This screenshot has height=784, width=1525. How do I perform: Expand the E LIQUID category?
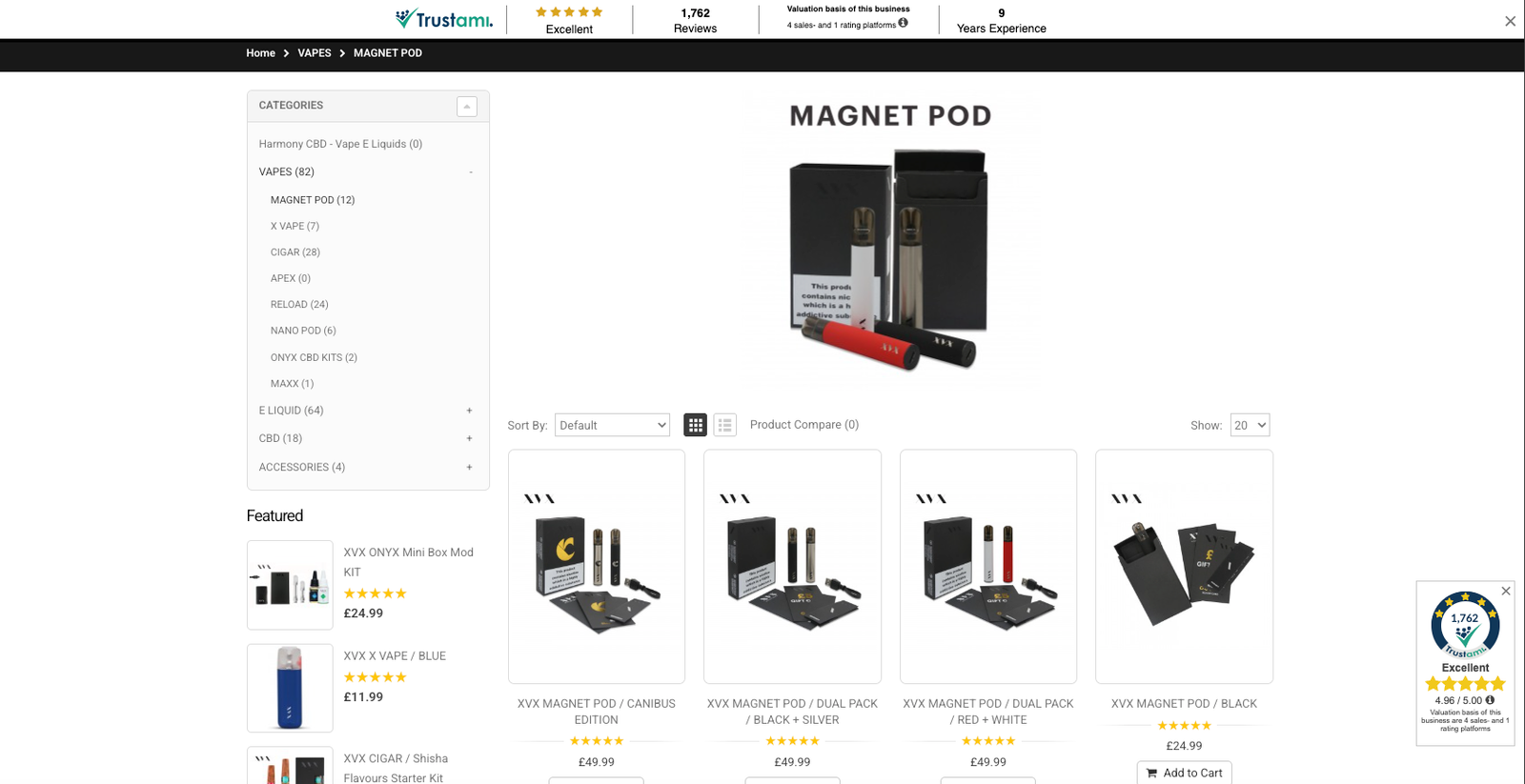[x=469, y=411]
